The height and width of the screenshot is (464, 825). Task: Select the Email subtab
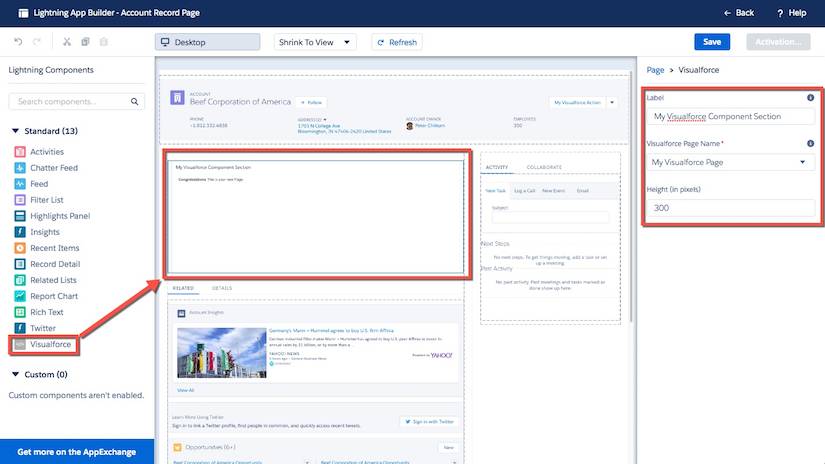click(582, 190)
